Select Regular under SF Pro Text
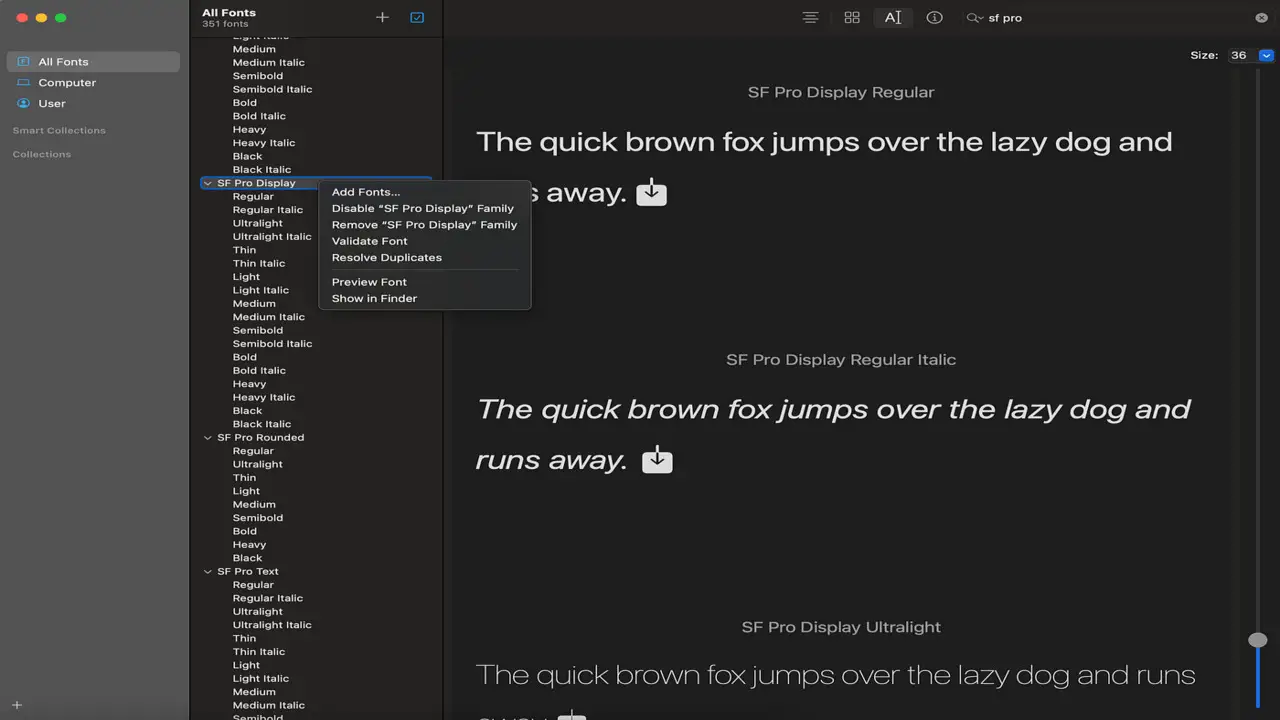 click(x=253, y=585)
